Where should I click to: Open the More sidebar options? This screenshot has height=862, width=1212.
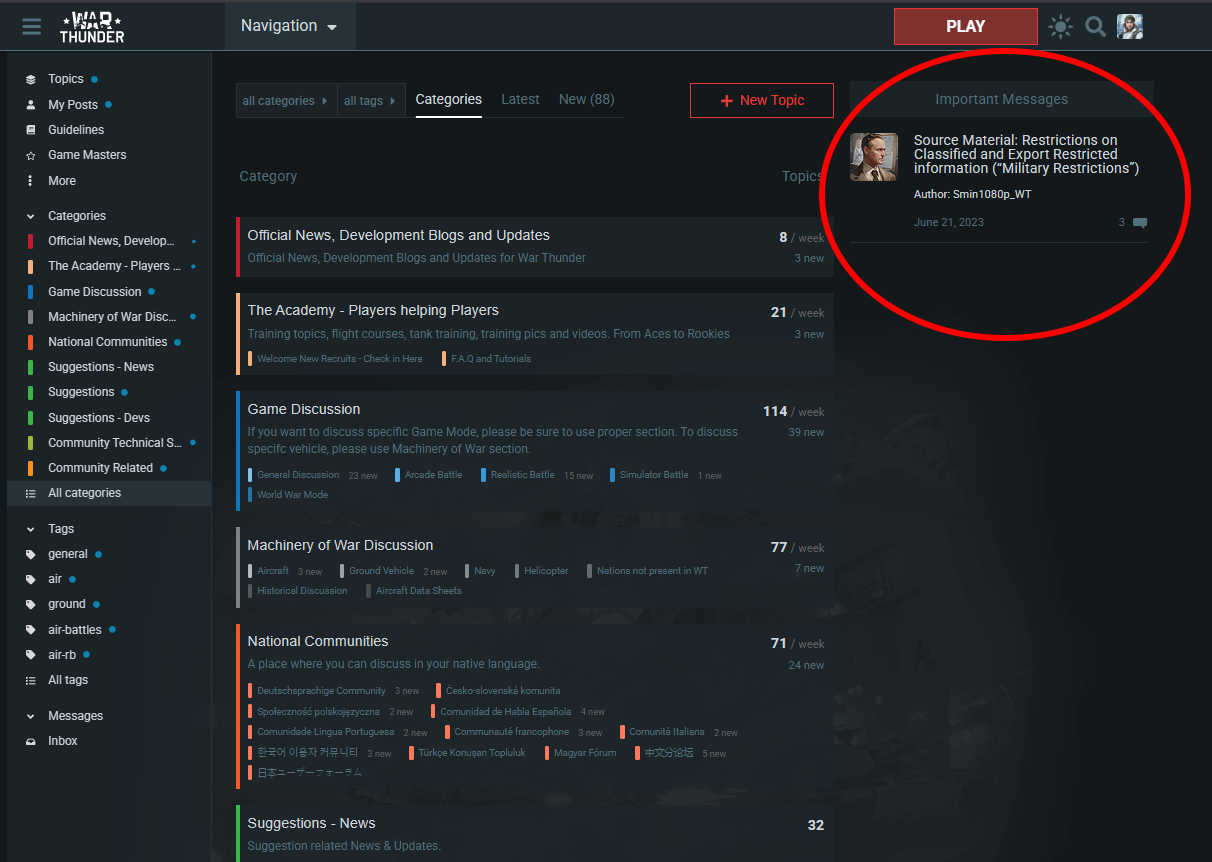(62, 181)
